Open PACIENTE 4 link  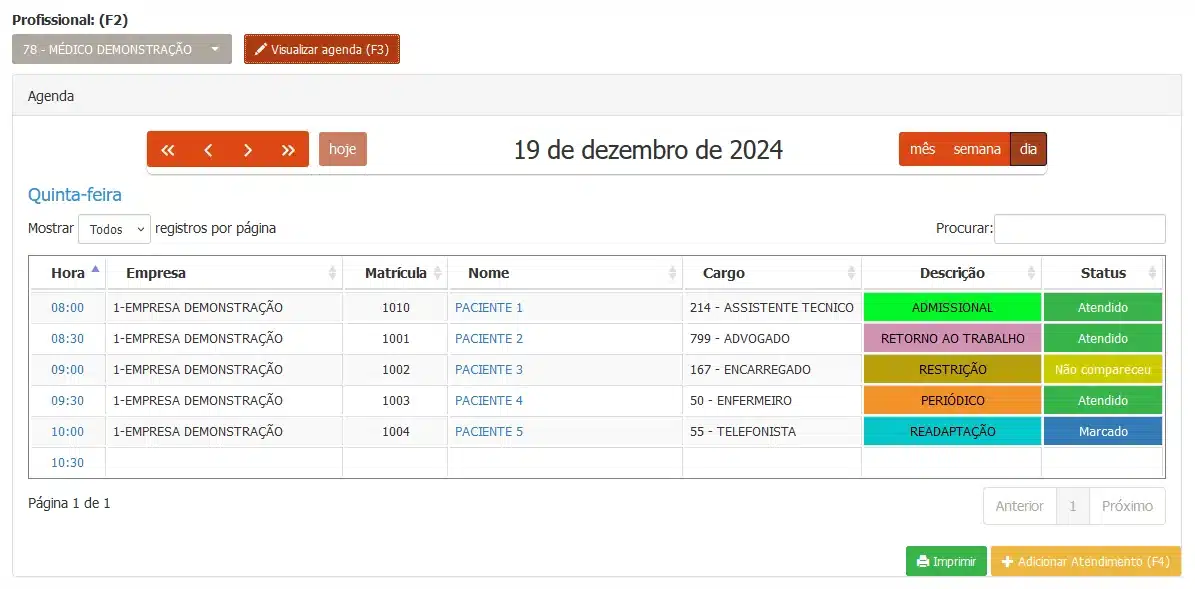click(x=489, y=400)
